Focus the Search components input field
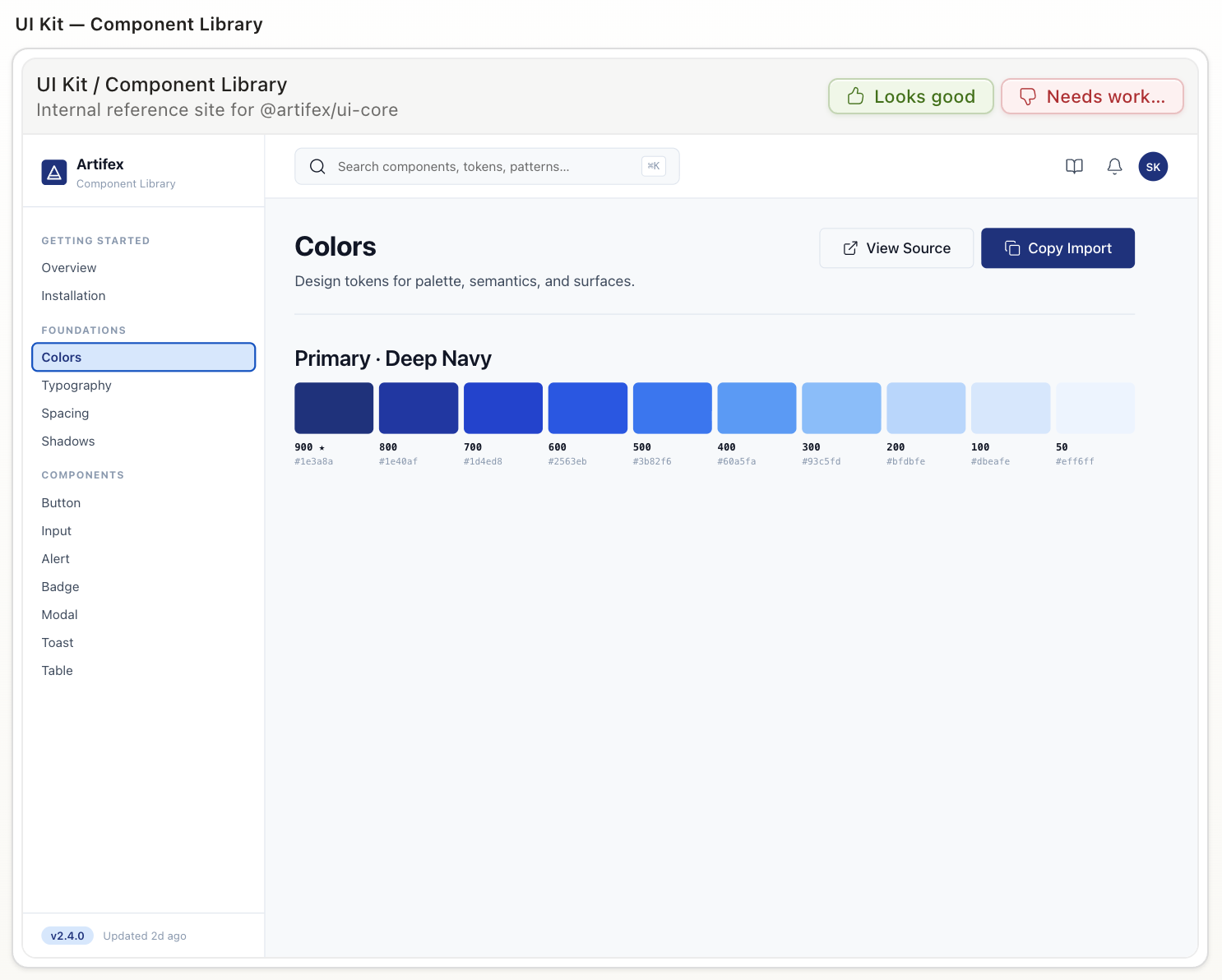This screenshot has width=1222, height=980. [487, 166]
